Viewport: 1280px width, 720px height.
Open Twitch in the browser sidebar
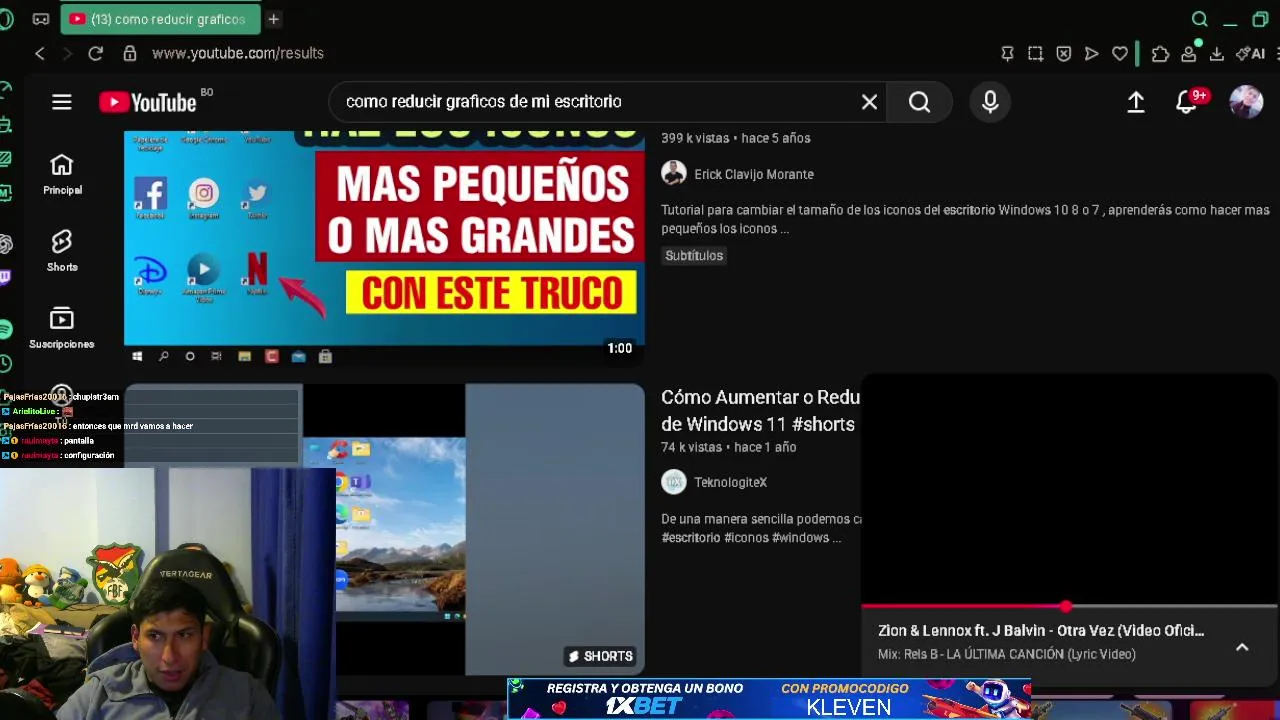click(x=5, y=277)
